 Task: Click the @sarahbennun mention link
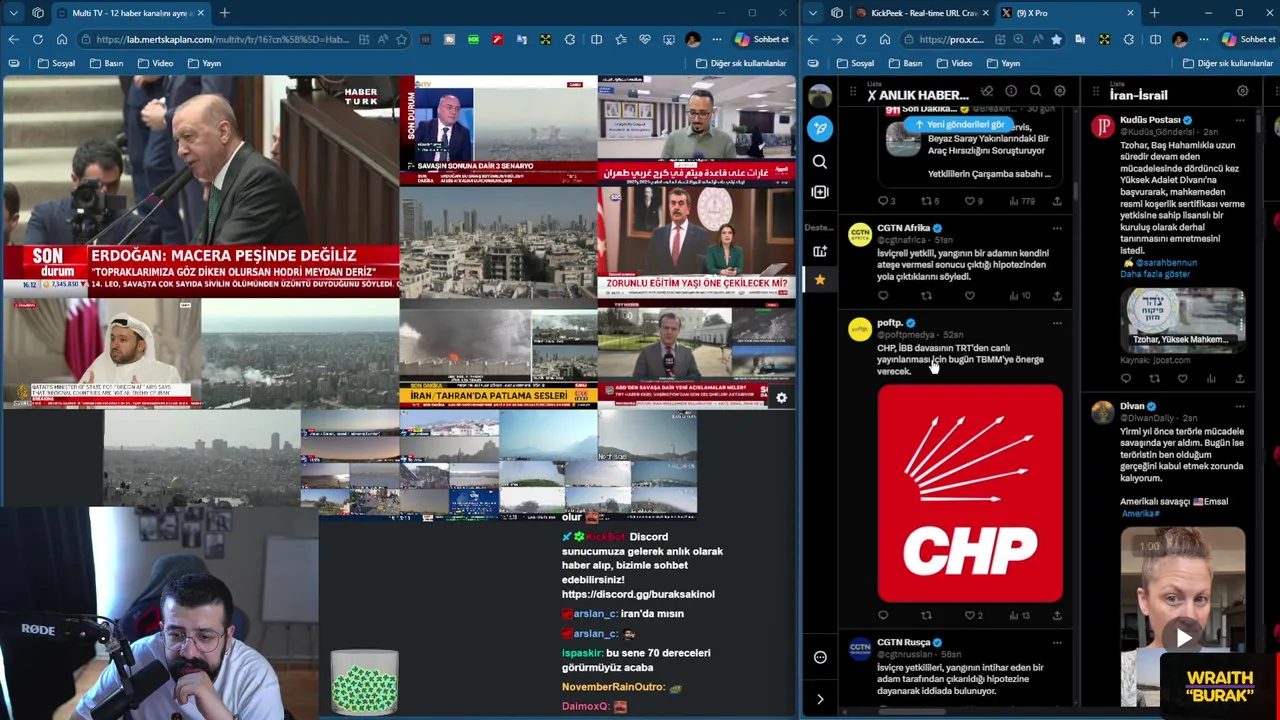1165,263
